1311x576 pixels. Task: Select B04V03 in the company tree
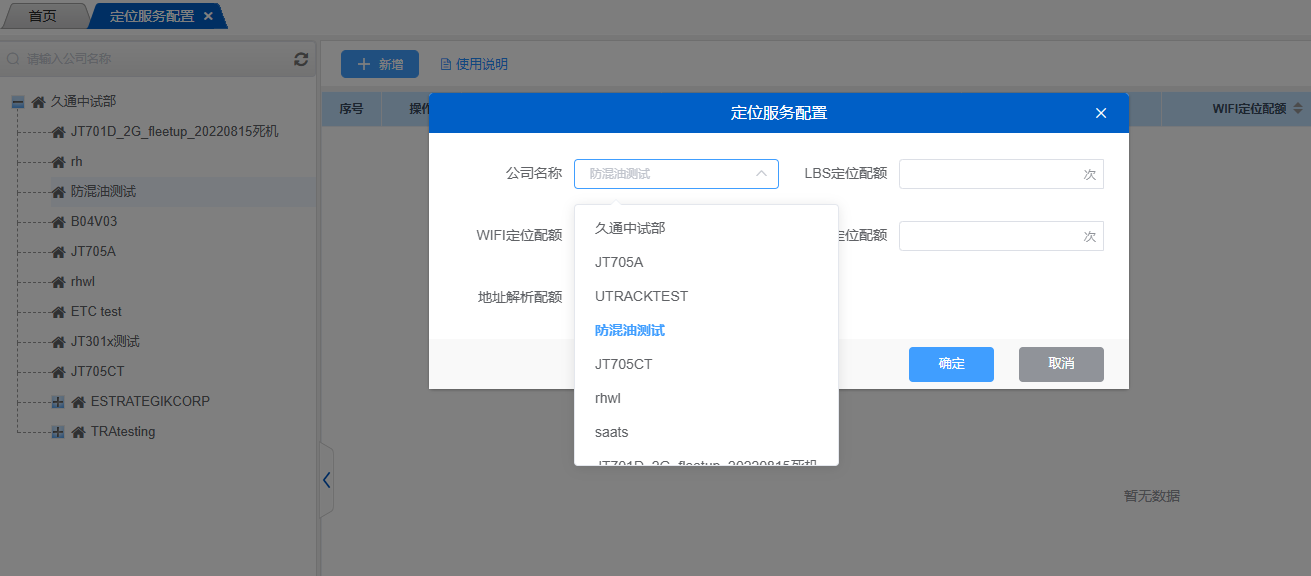coord(94,221)
